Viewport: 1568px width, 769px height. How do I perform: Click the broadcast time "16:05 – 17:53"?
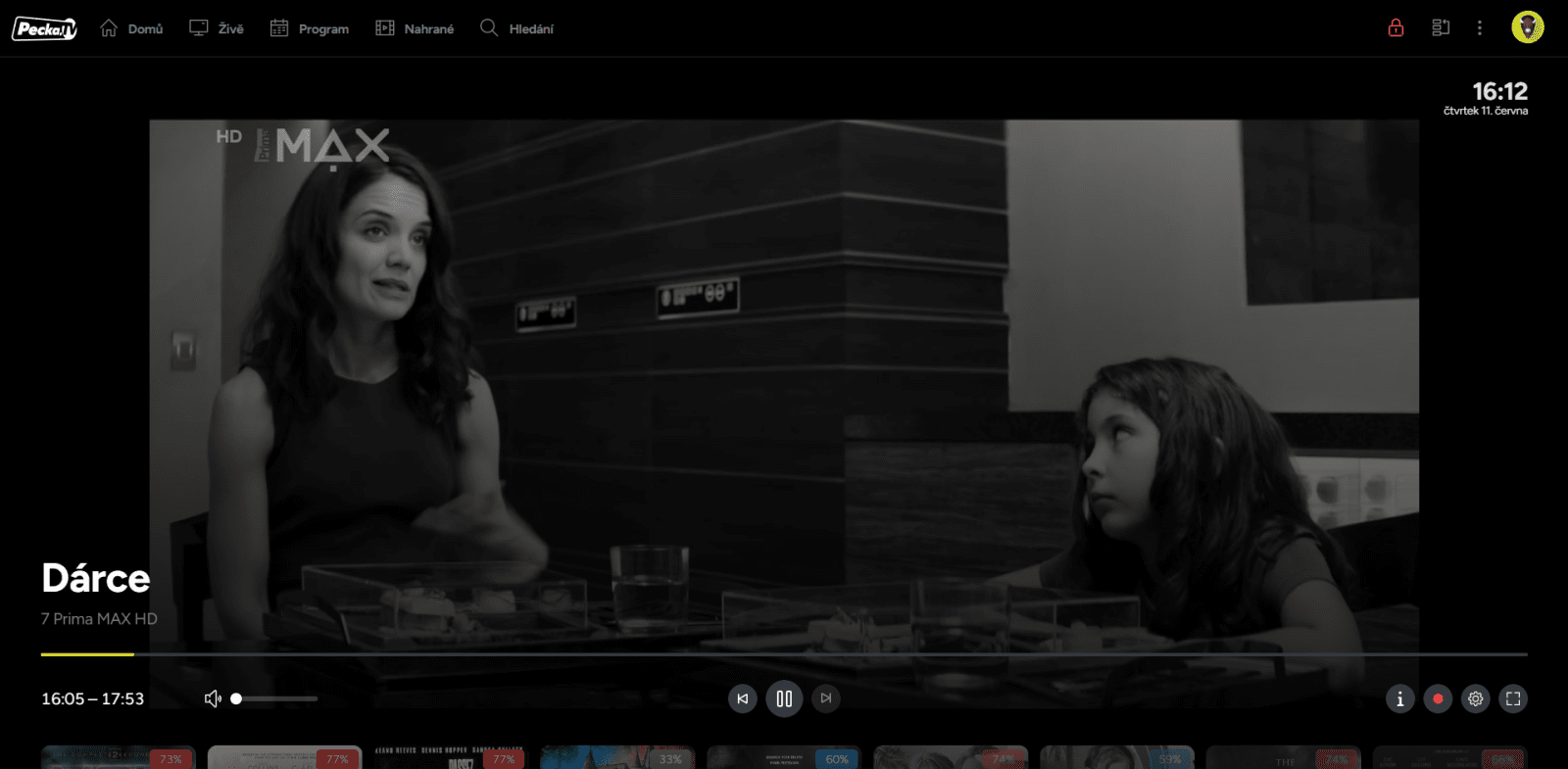pyautogui.click(x=93, y=698)
